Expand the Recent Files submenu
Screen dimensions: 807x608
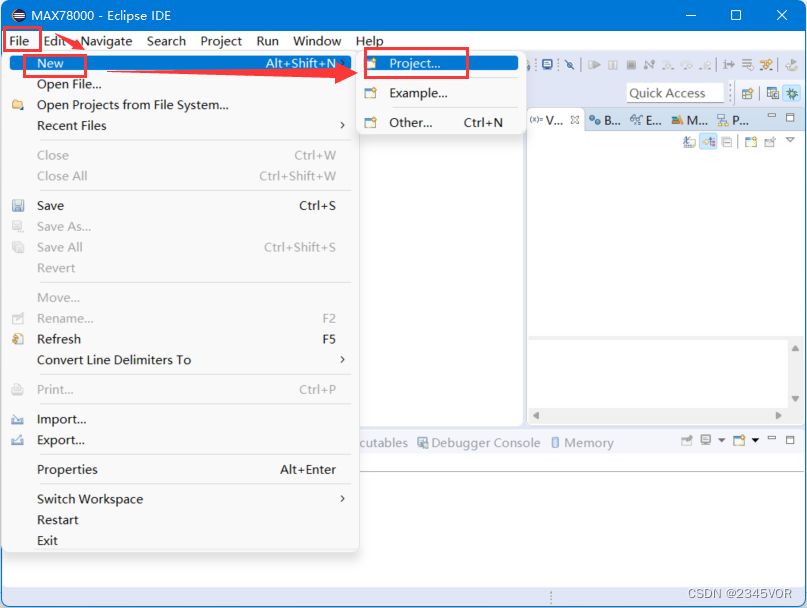[x=180, y=126]
